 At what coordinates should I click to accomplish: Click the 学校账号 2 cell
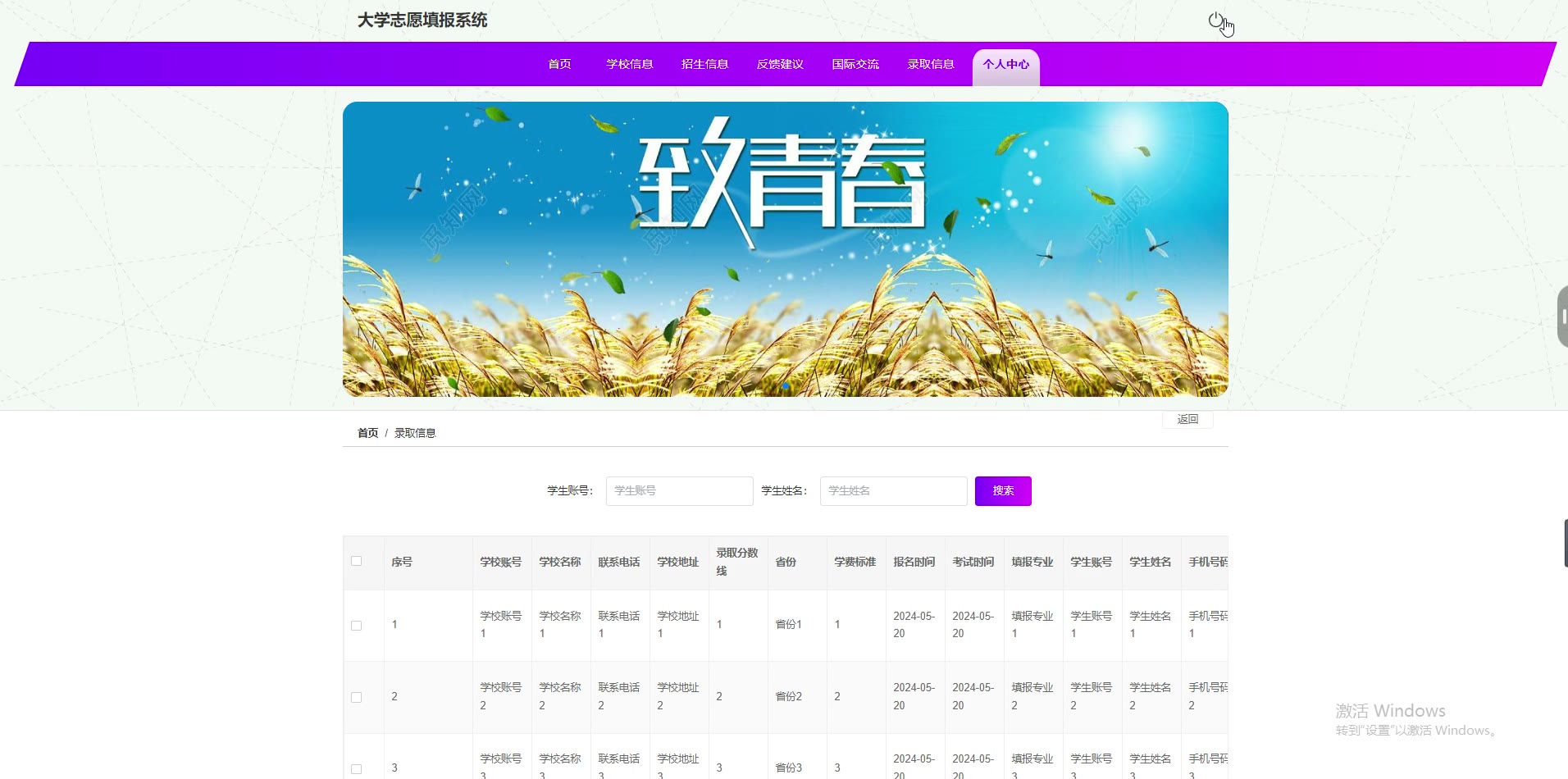point(501,697)
